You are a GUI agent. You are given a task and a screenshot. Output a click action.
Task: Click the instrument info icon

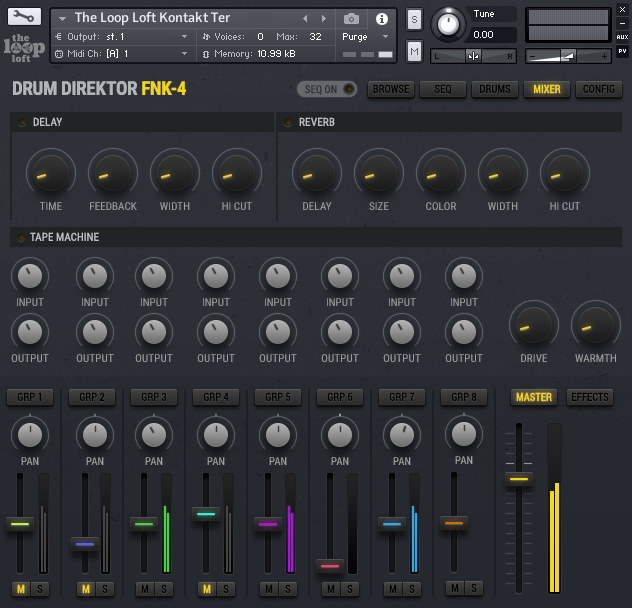coord(381,18)
